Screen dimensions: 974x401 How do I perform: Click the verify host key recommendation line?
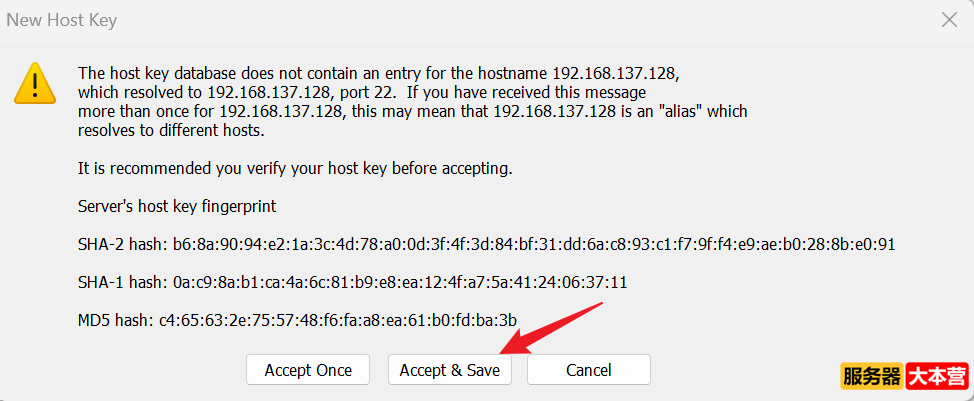coord(295,168)
